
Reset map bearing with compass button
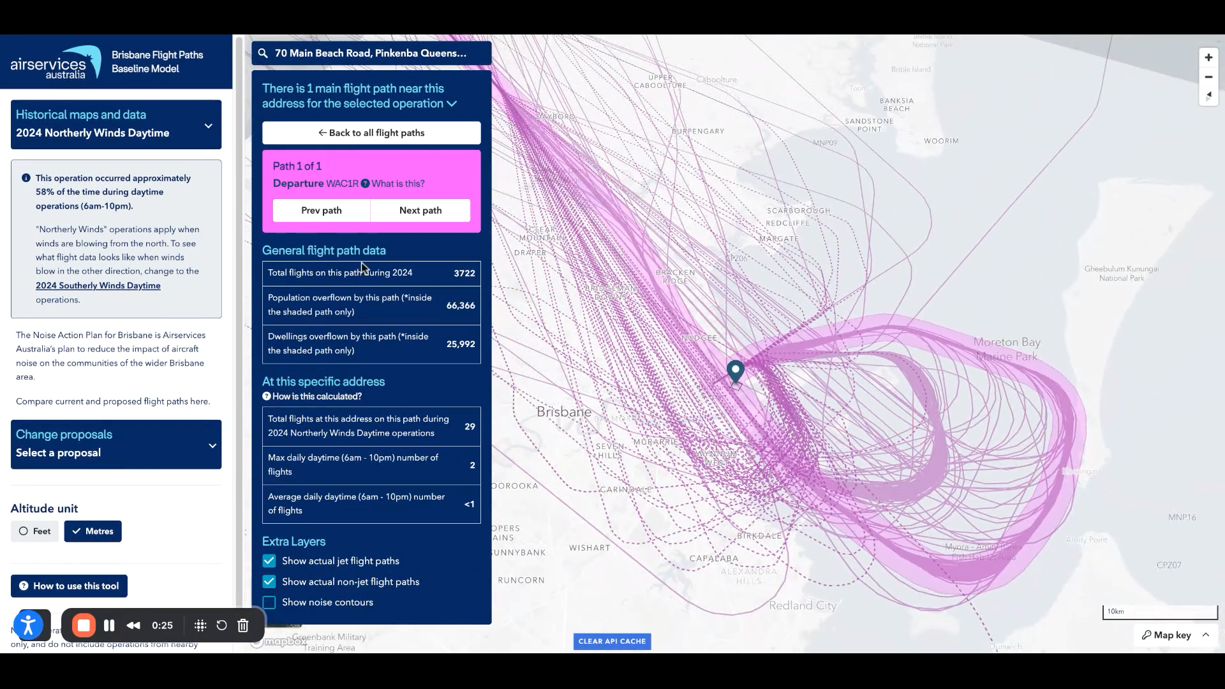click(1208, 96)
